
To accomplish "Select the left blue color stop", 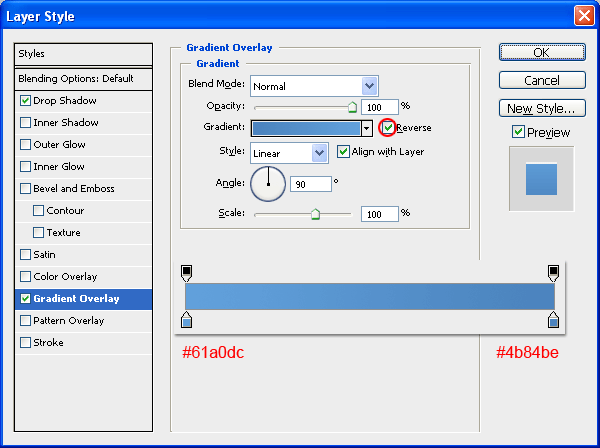I will point(186,320).
